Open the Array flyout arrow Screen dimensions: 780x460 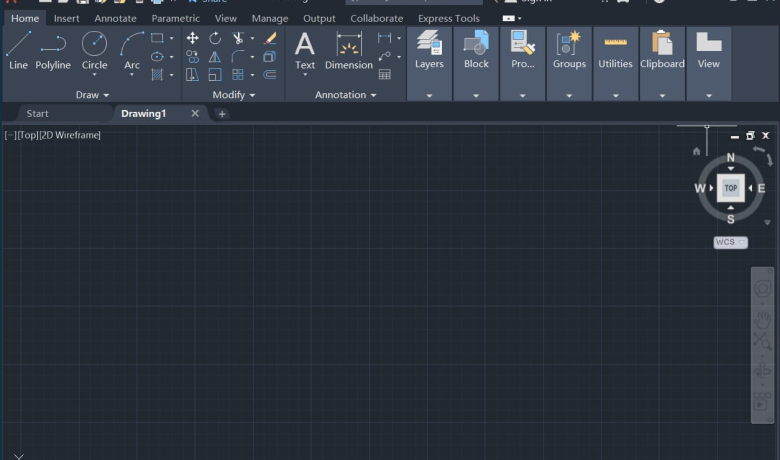click(252, 75)
